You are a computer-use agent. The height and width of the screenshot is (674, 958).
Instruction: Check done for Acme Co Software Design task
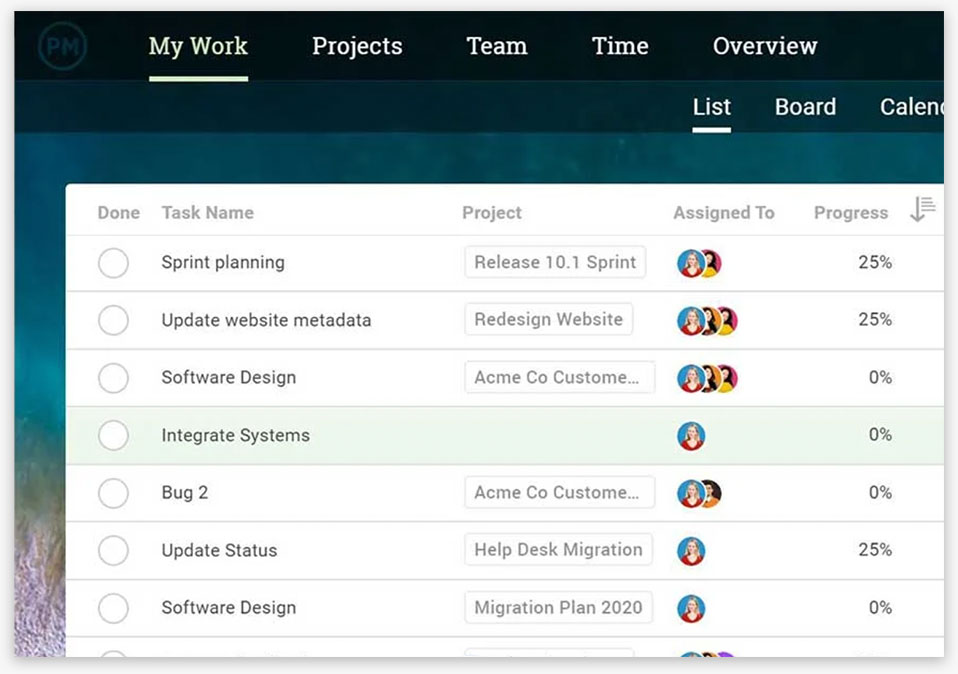click(113, 378)
